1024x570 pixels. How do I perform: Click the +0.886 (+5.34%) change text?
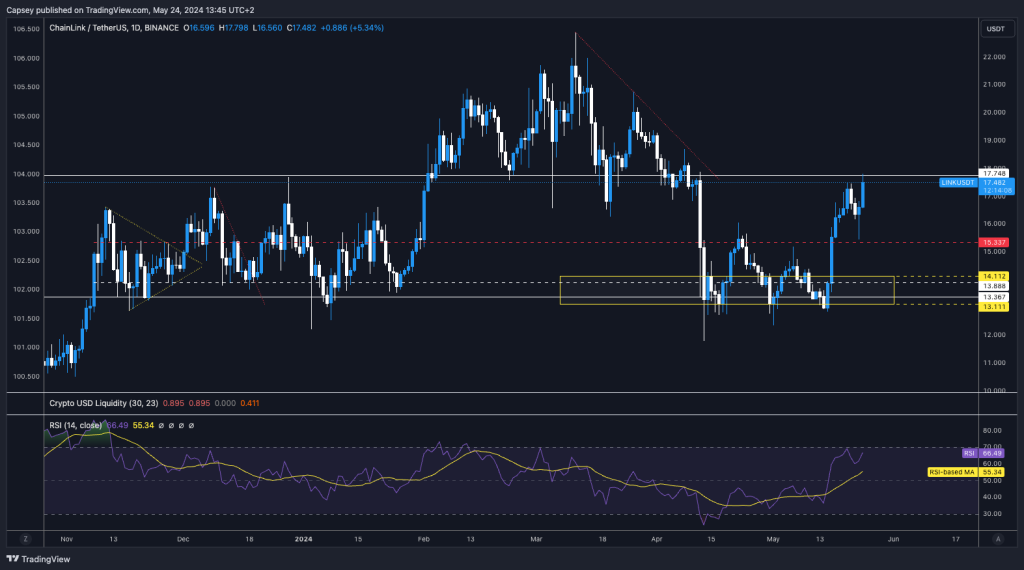[x=352, y=28]
